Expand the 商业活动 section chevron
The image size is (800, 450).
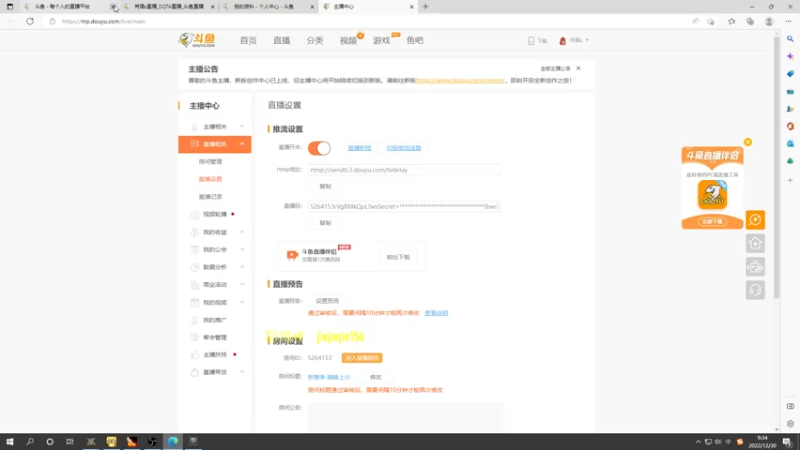(x=242, y=285)
